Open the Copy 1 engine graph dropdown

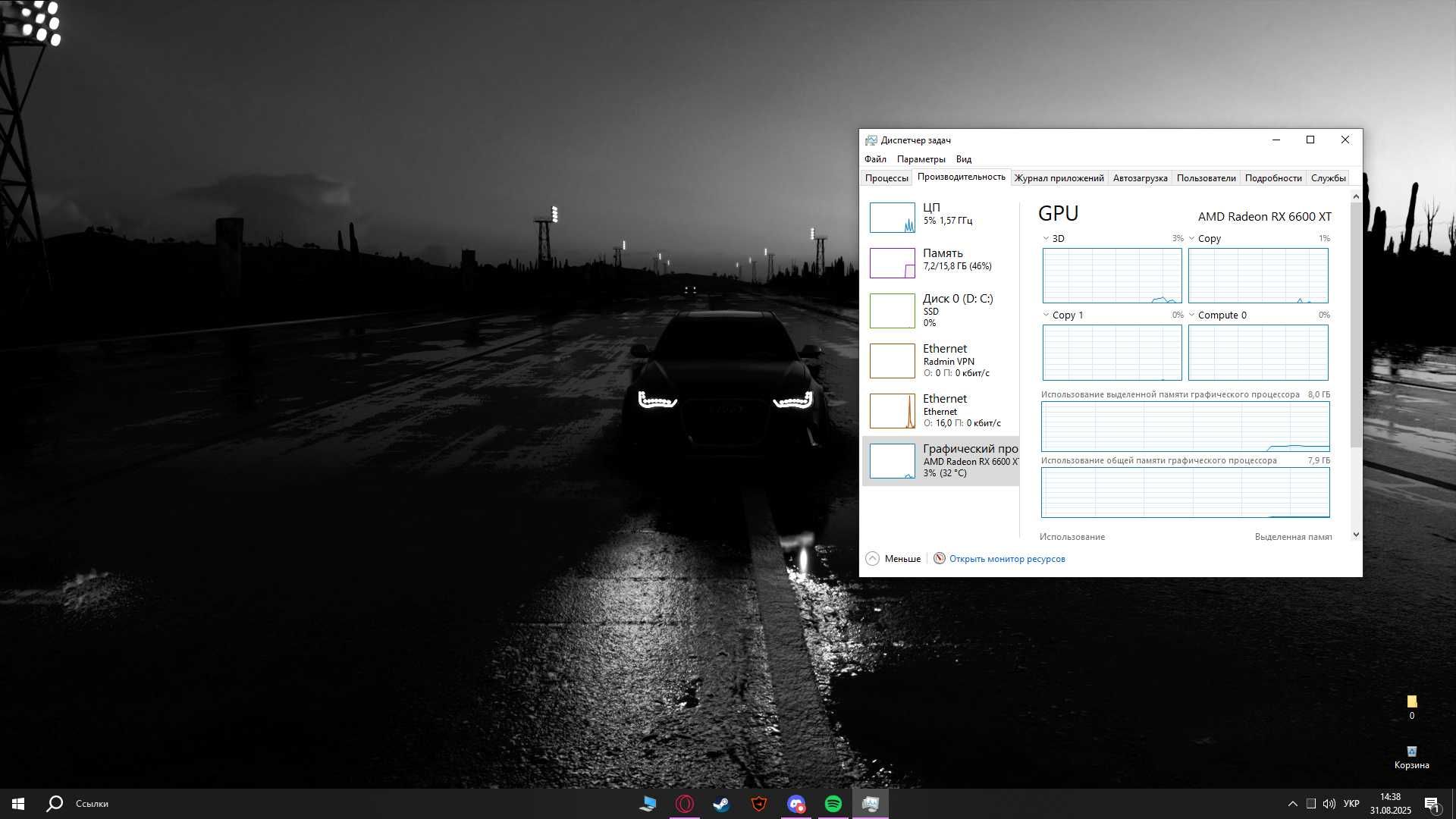(1046, 315)
